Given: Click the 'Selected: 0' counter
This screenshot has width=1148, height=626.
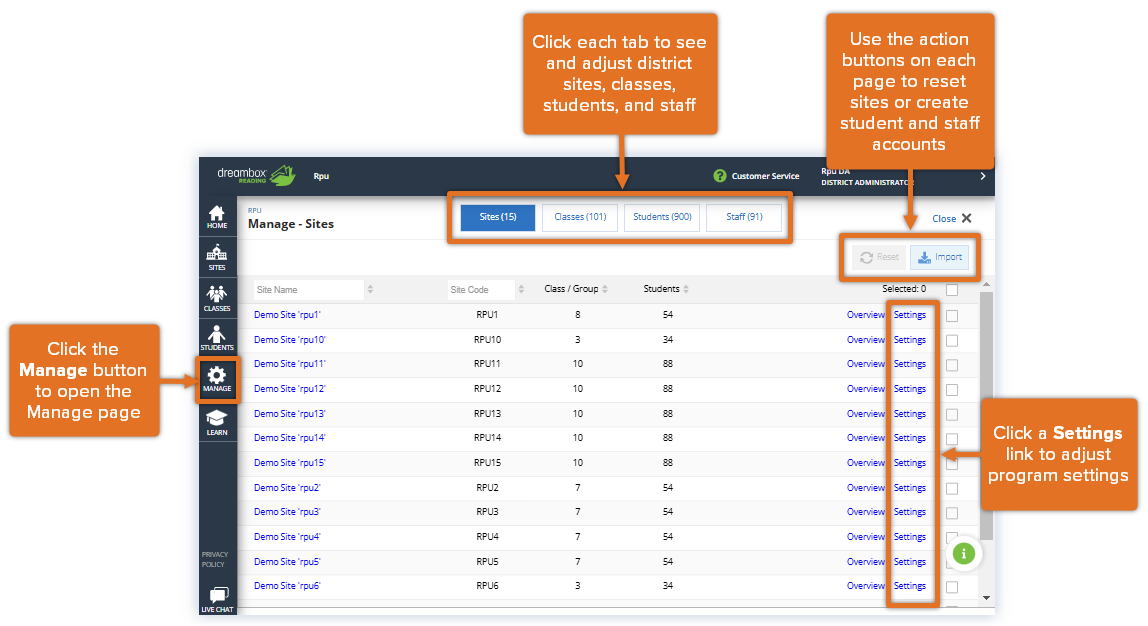Looking at the screenshot, I should 904,289.
